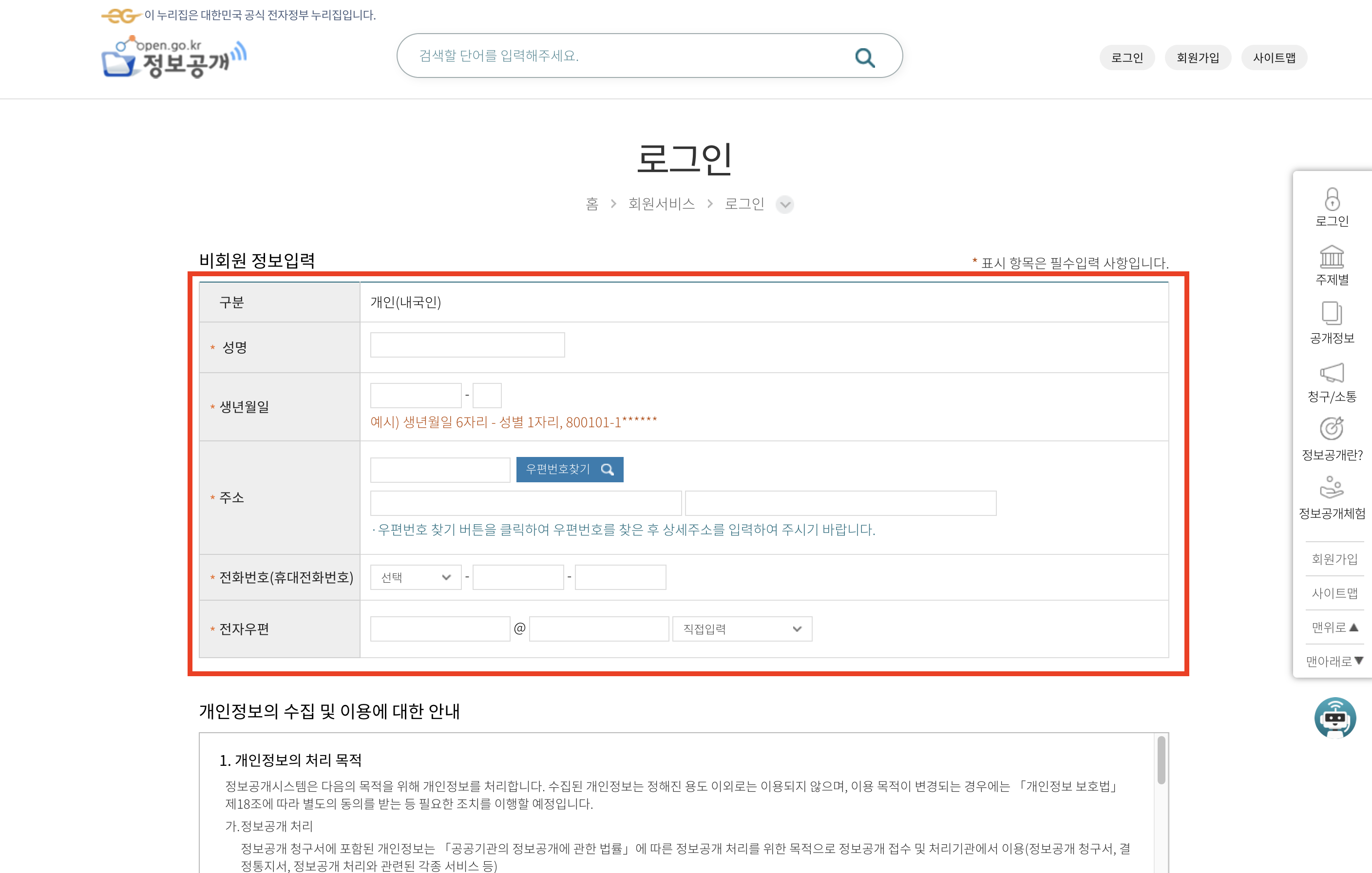
Task: Click the 회원서비스 breadcrumb link
Action: [x=661, y=204]
